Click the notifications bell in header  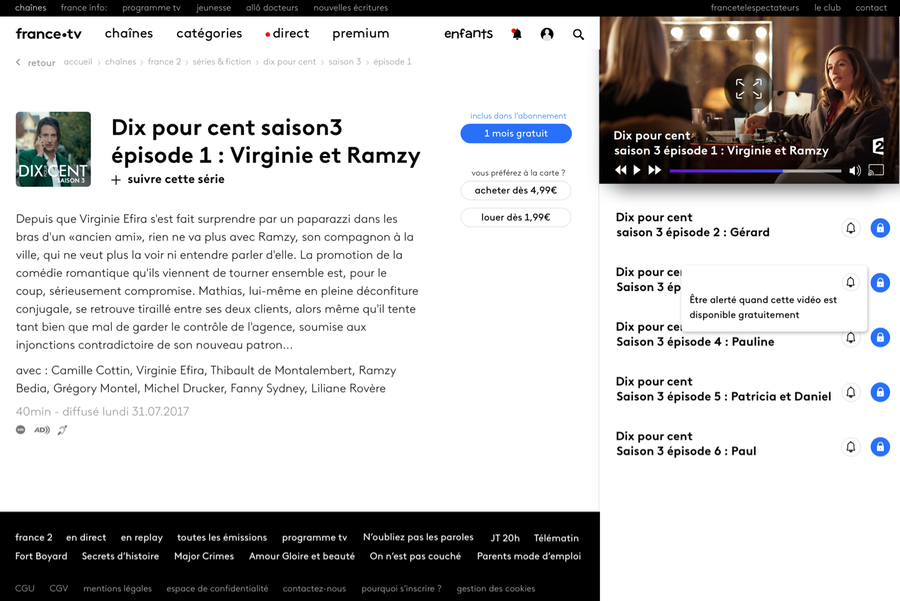(x=516, y=34)
